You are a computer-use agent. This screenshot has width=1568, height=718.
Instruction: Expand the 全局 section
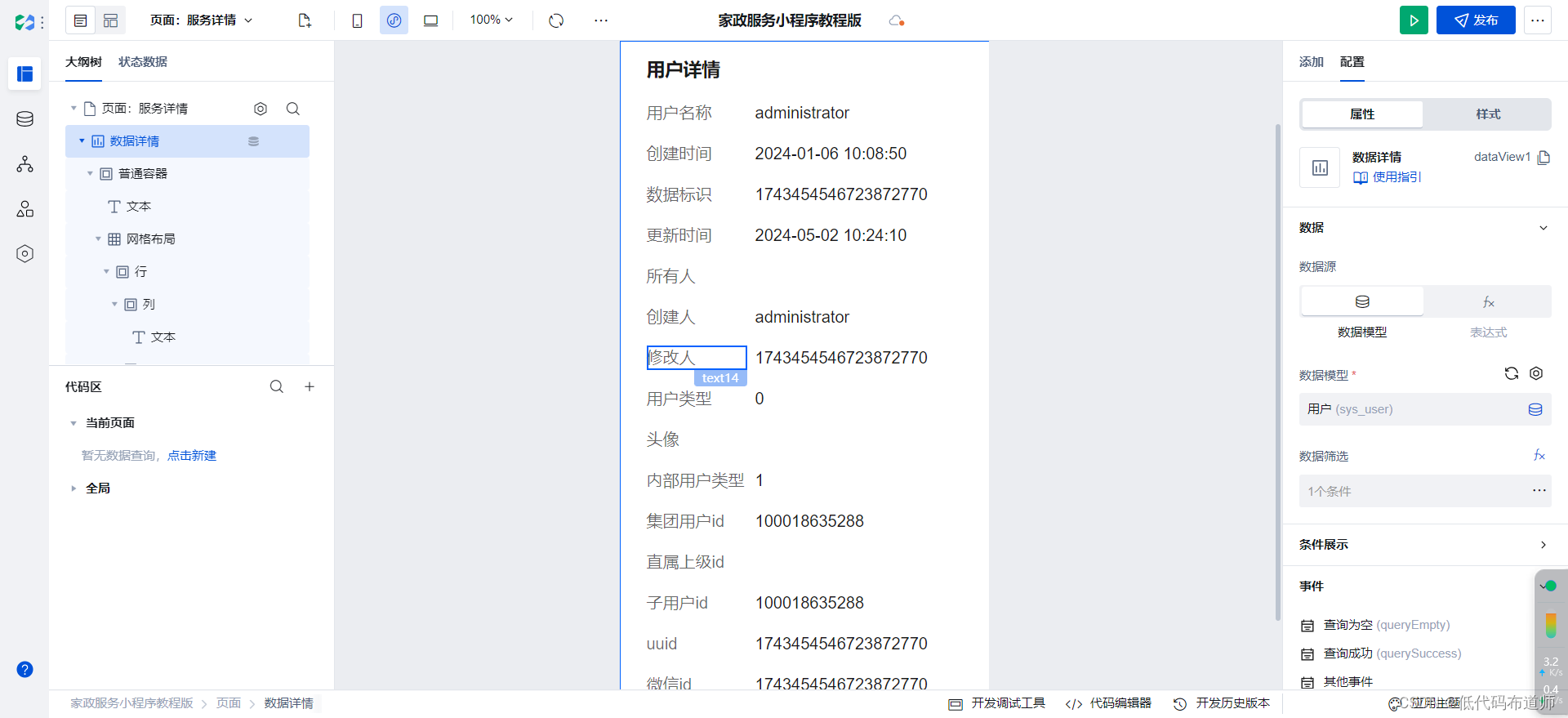pyautogui.click(x=73, y=488)
